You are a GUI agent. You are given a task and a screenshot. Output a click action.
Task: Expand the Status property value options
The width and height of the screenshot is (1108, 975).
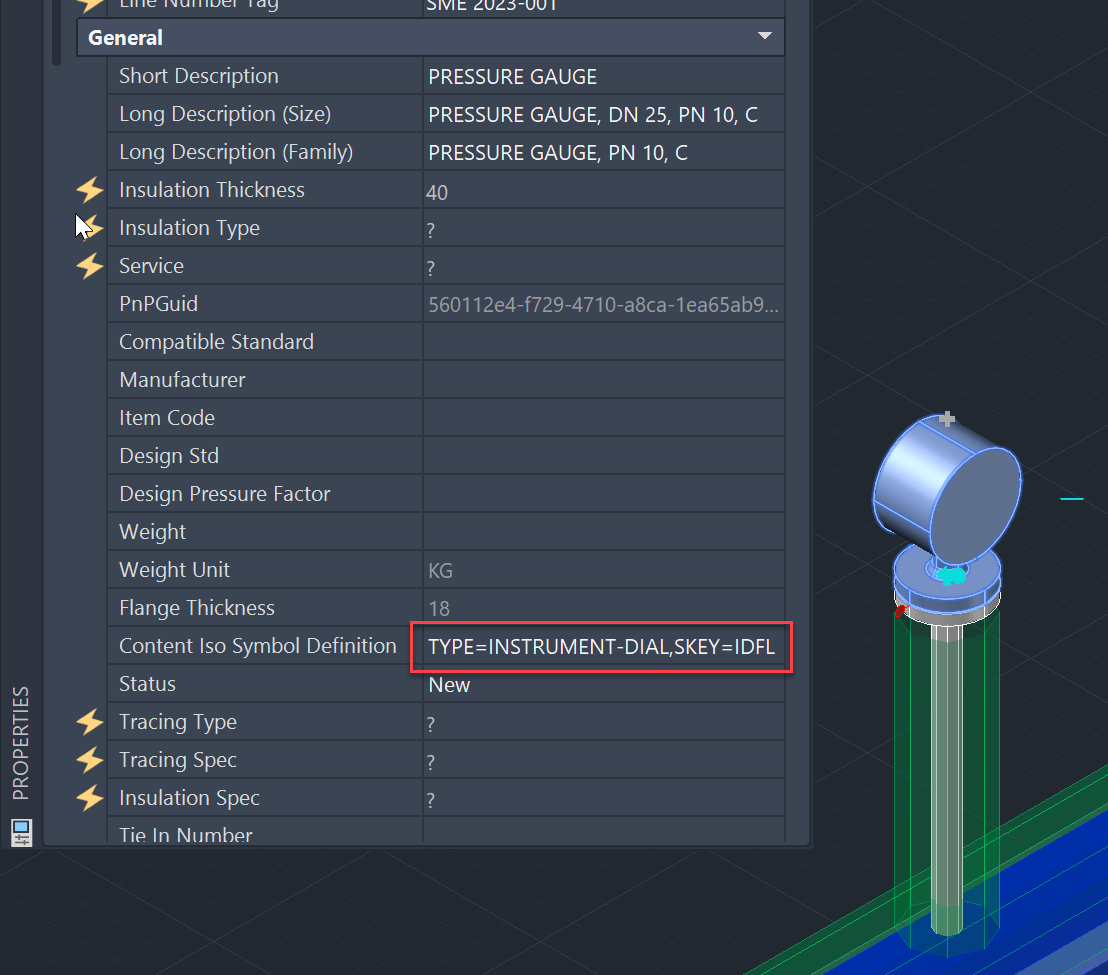(x=600, y=684)
